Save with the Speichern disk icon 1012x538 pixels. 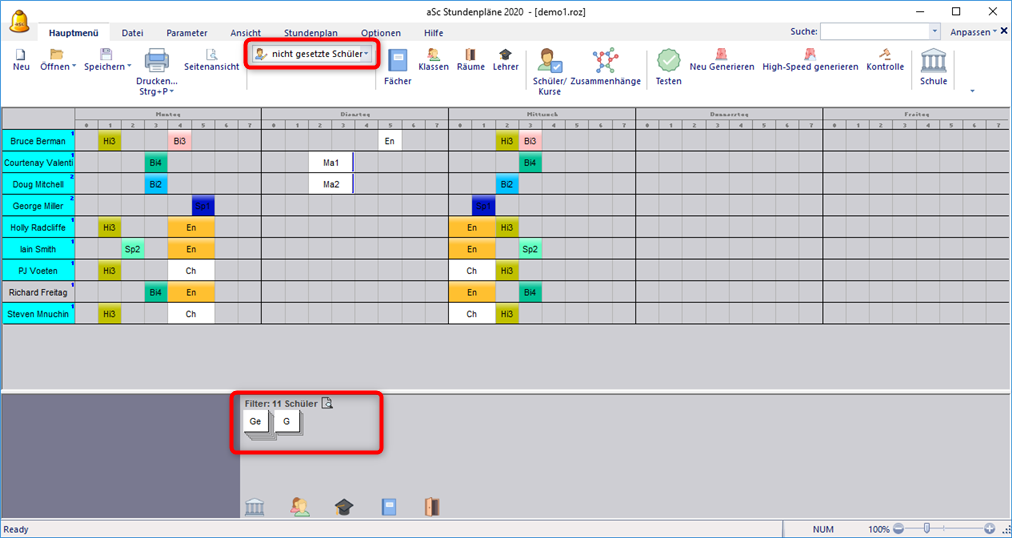(x=106, y=55)
